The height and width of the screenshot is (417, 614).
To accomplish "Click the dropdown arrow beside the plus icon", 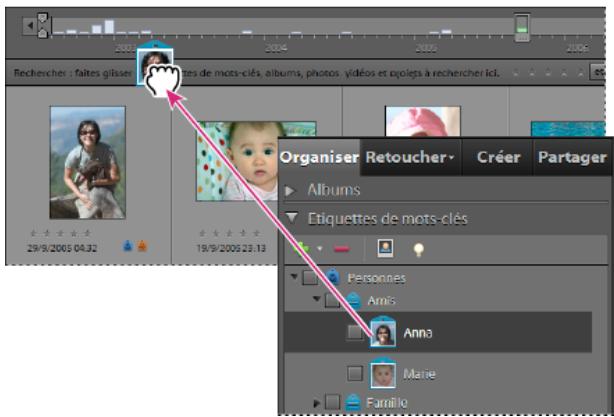I will pos(320,249).
